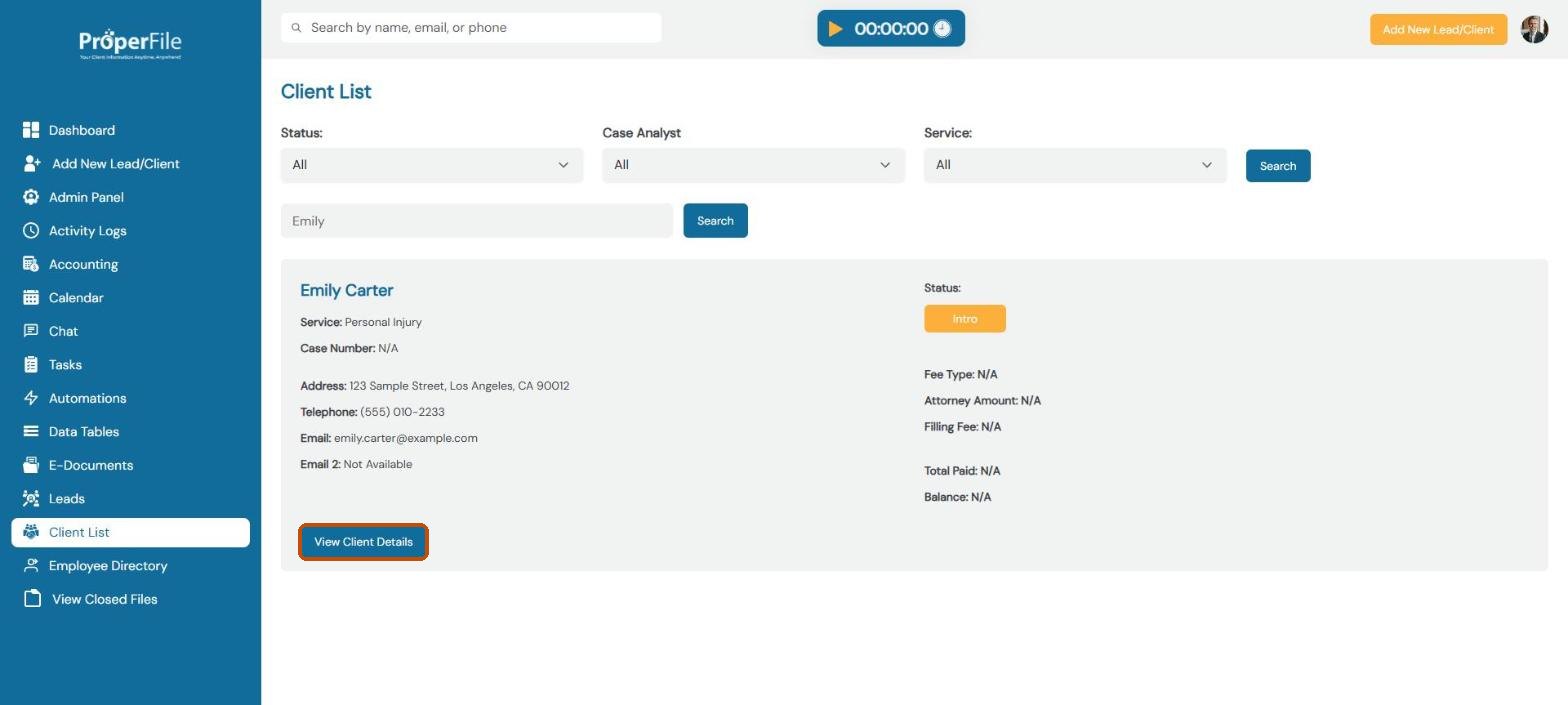Select Accounting in the sidebar
The image size is (1568, 705).
tap(83, 264)
